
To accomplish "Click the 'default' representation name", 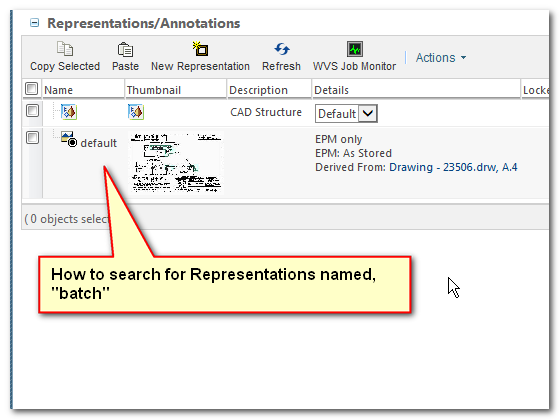I will tap(99, 143).
